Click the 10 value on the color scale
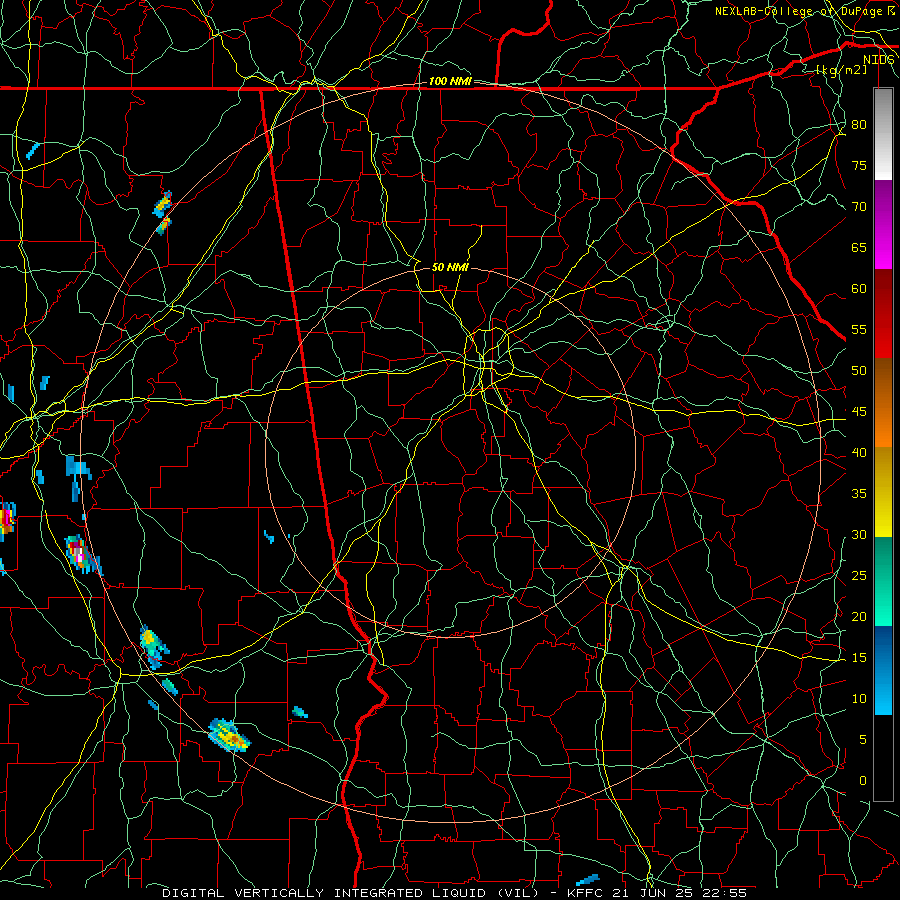 pyautogui.click(x=859, y=699)
